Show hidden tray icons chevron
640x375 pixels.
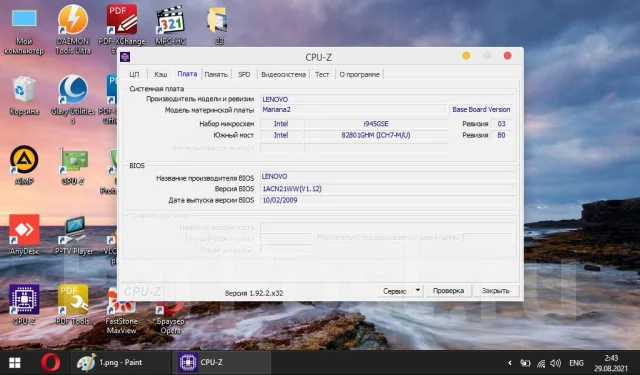point(509,363)
